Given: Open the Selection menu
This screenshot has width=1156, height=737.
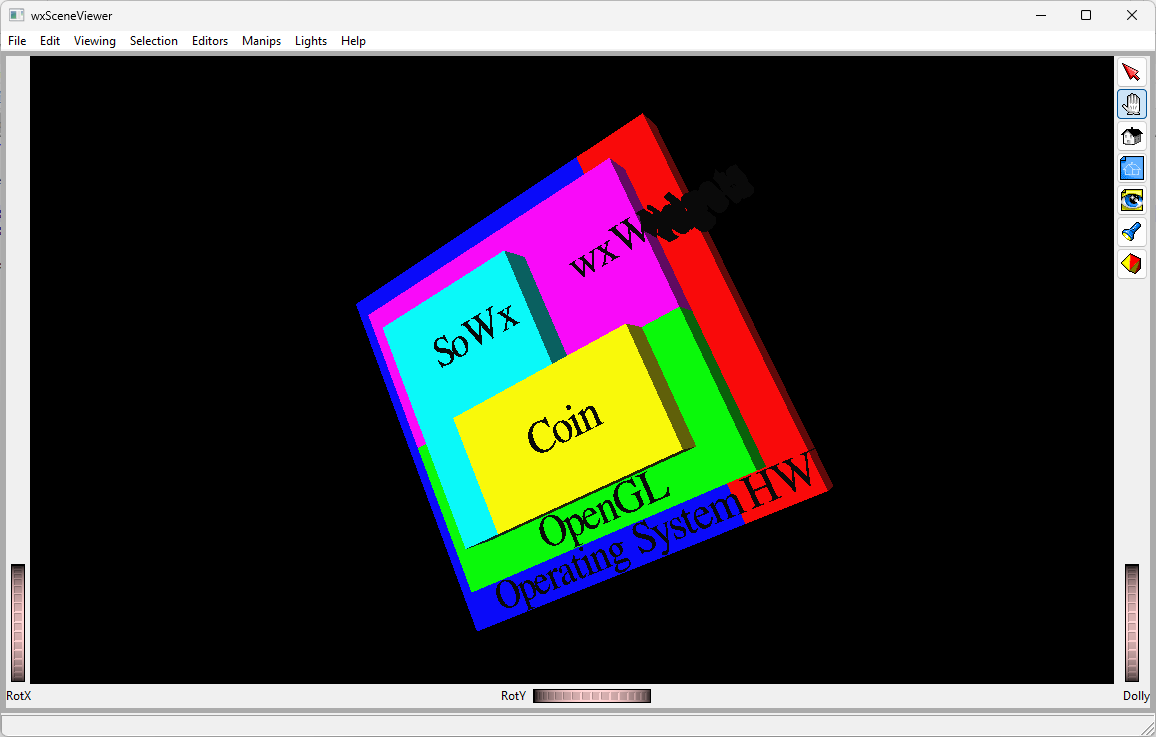Looking at the screenshot, I should click(x=153, y=41).
